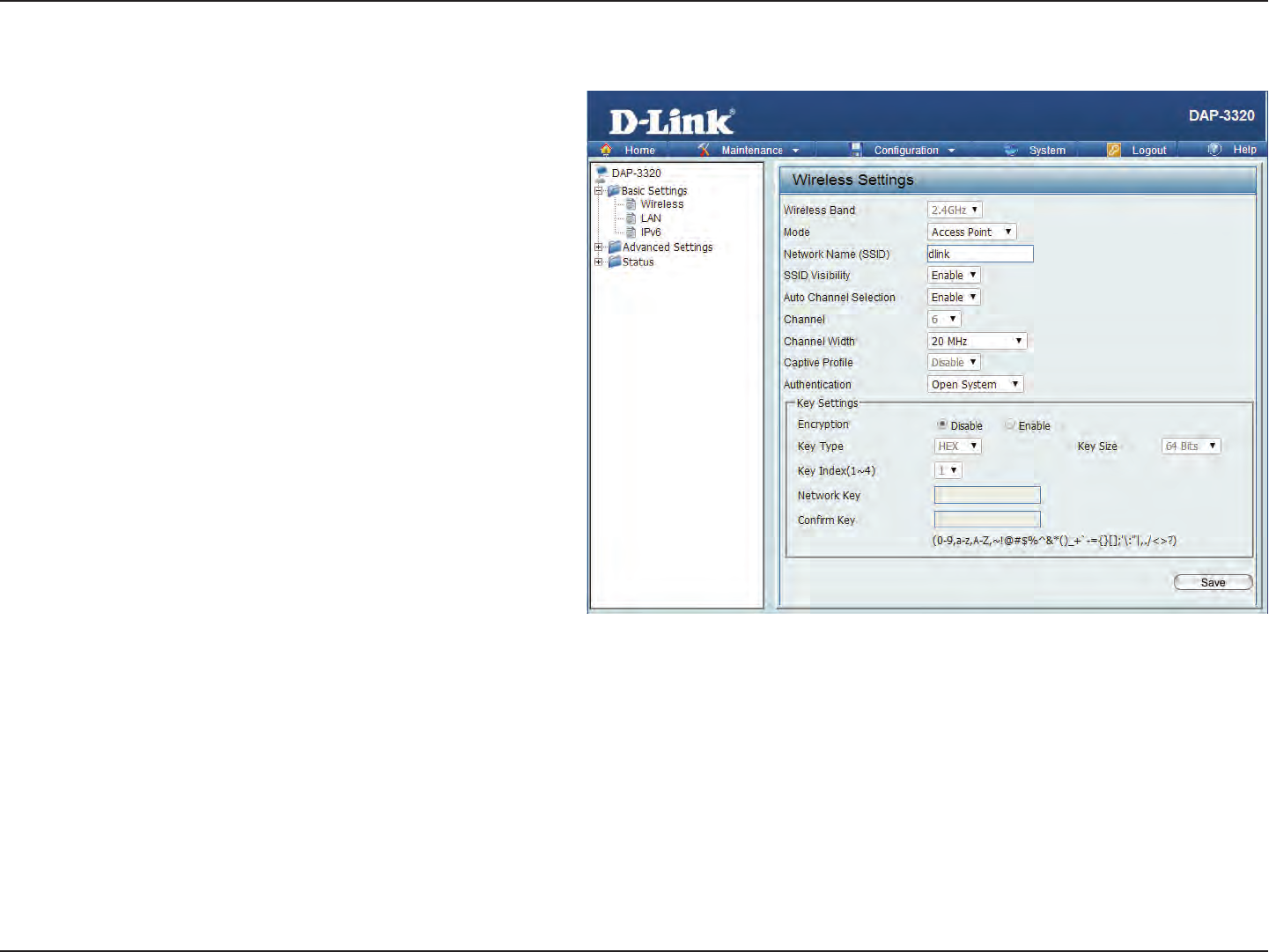
Task: Open the IPv6 settings tree link
Action: 651,232
